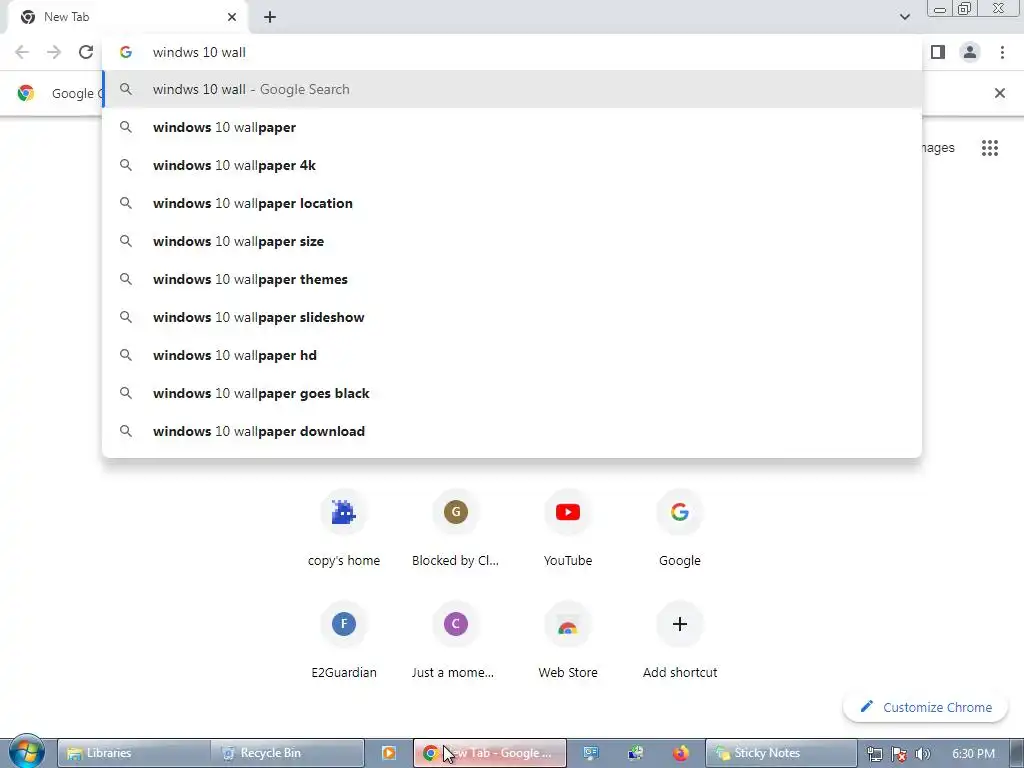The width and height of the screenshot is (1024, 768).
Task: Open the Web Store shortcut
Action: tap(568, 640)
